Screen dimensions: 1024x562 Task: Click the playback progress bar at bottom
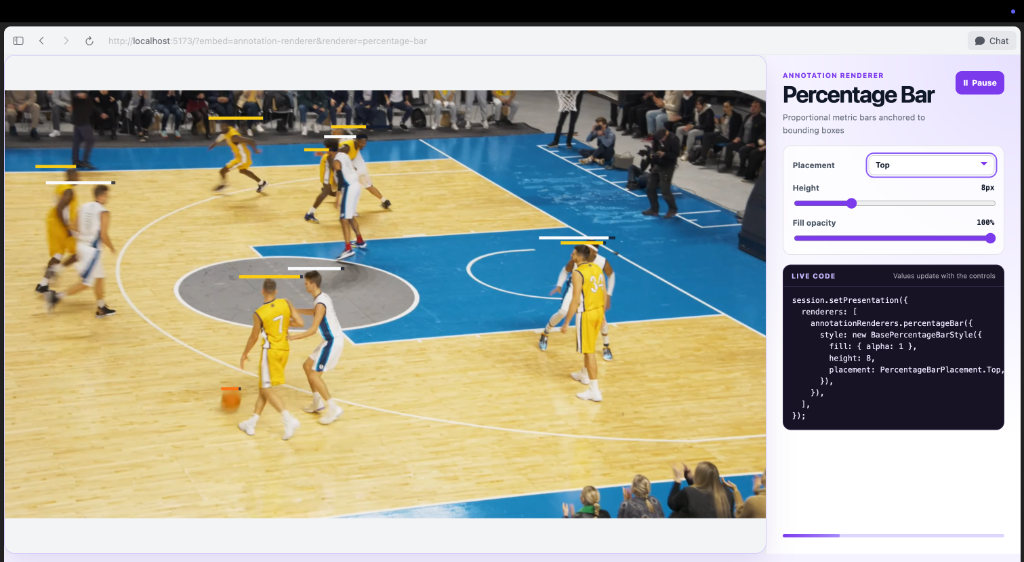point(893,536)
